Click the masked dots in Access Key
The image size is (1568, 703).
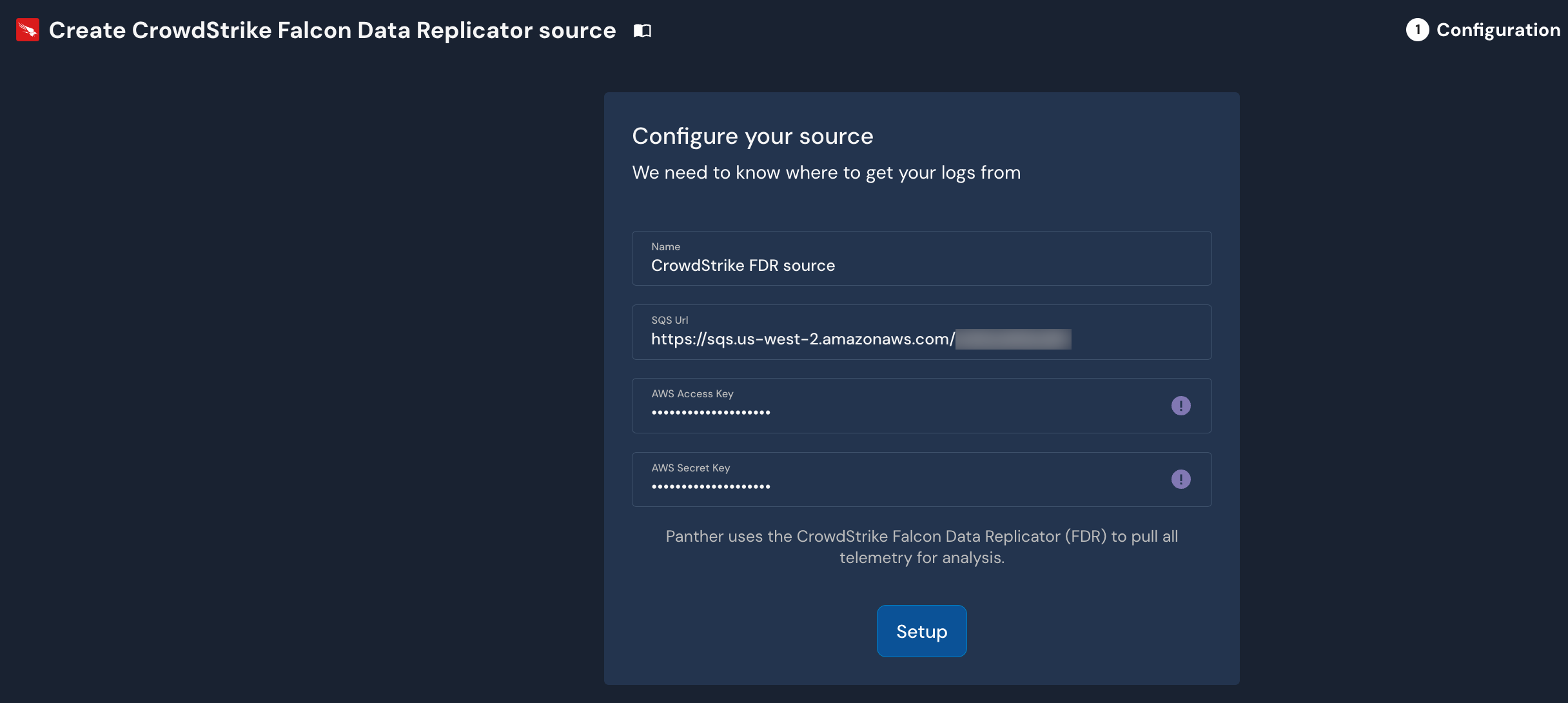(710, 411)
